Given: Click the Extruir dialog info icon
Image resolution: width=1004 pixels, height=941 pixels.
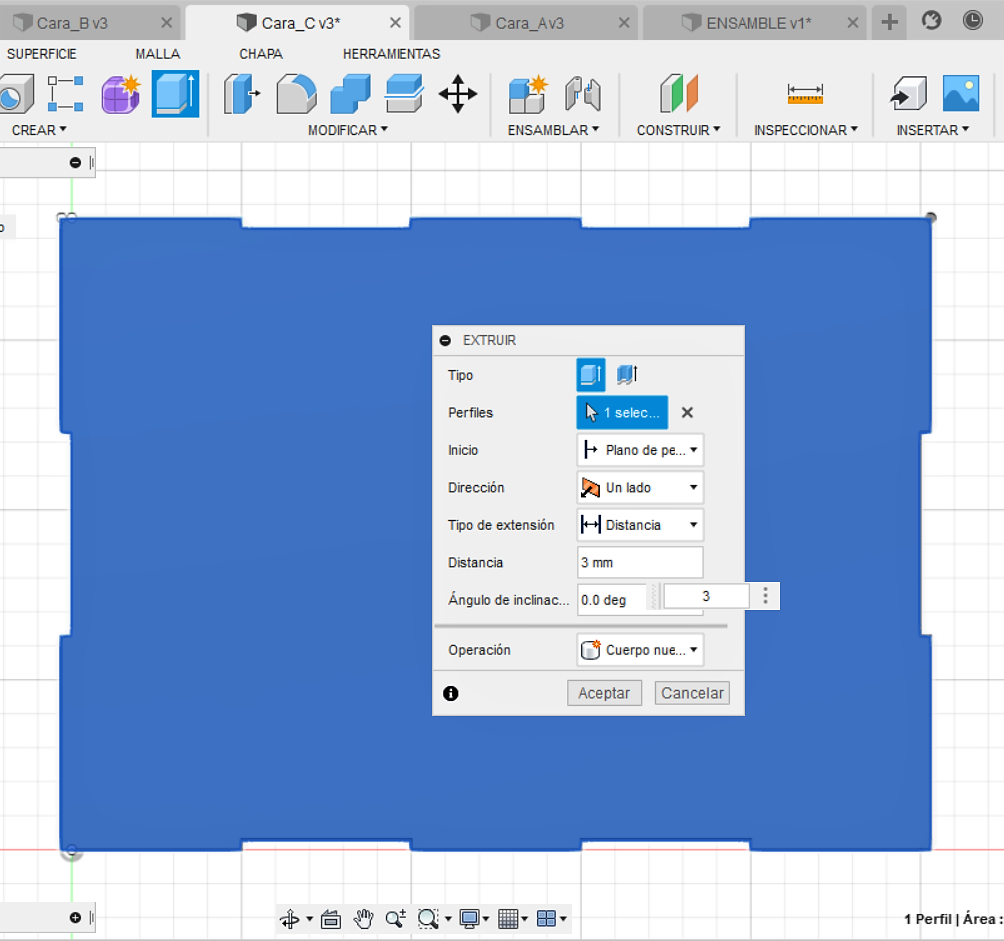Looking at the screenshot, I should [x=451, y=693].
